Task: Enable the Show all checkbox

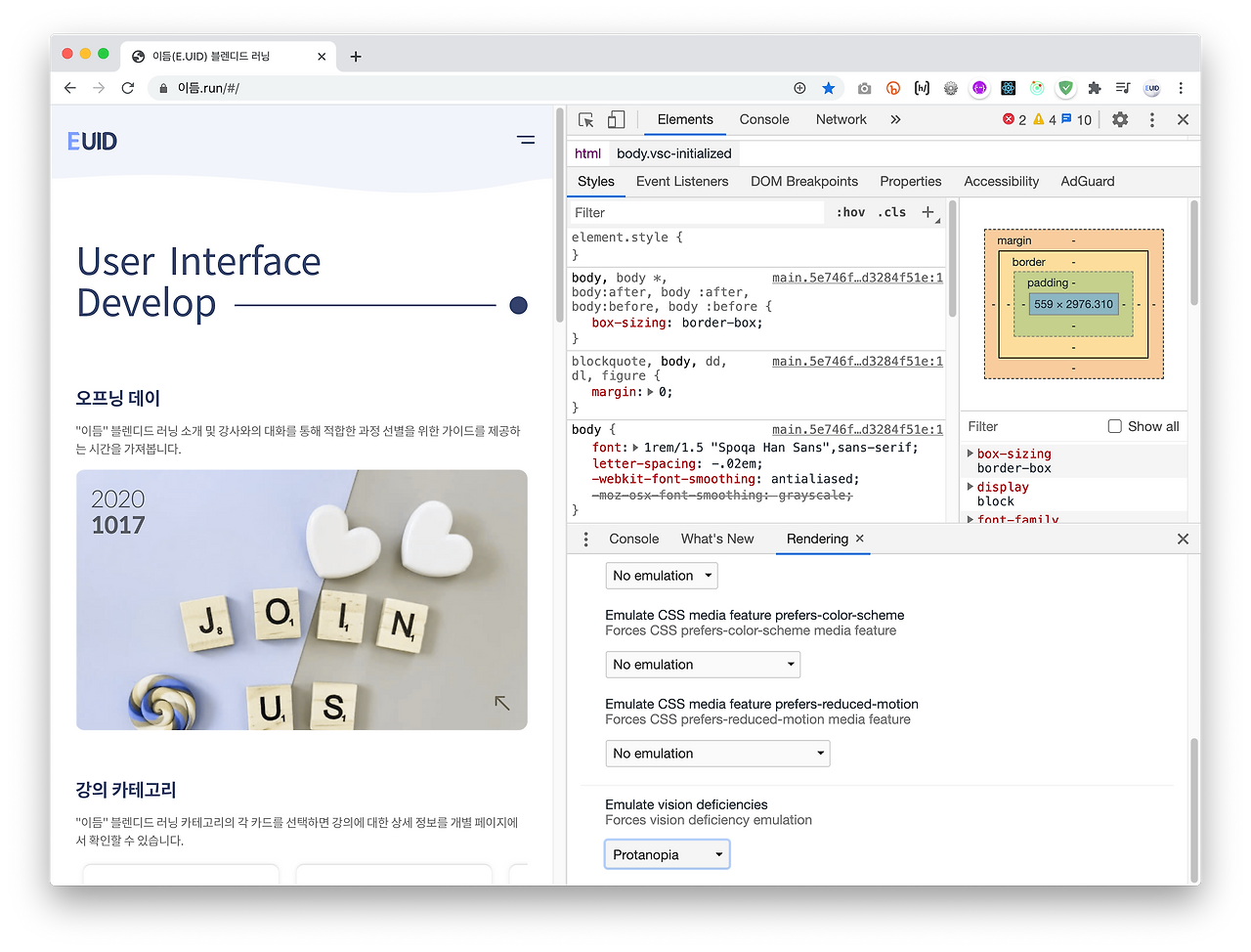Action: [x=1114, y=426]
